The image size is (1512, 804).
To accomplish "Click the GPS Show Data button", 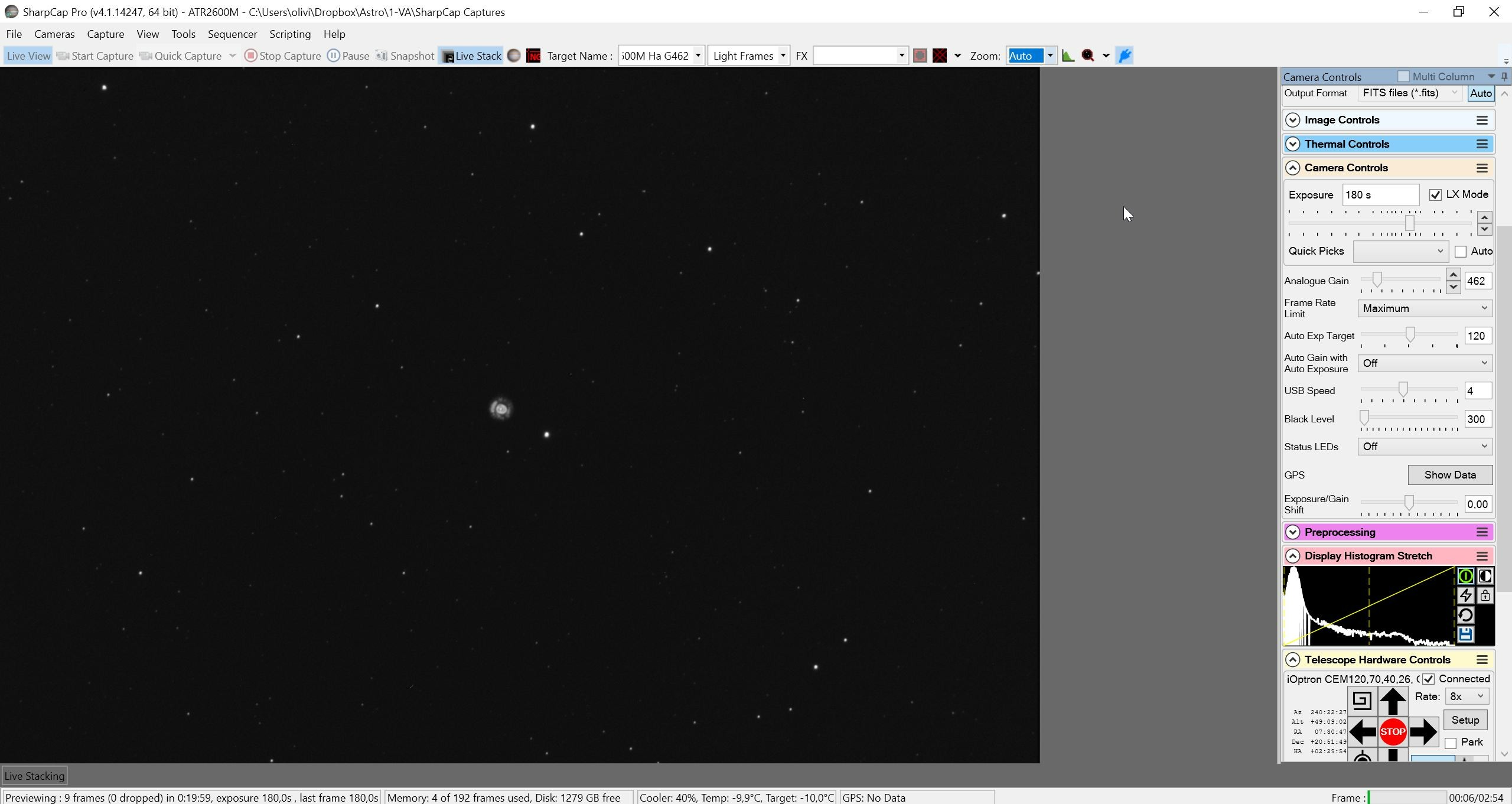I will 1450,475.
